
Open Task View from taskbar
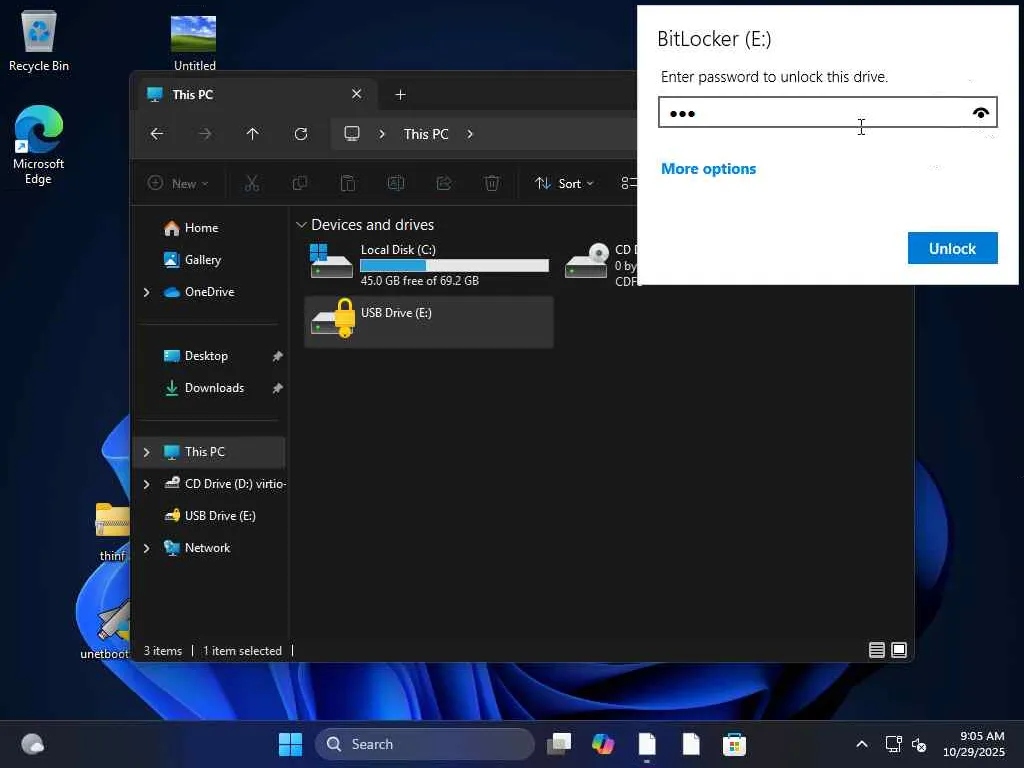pos(559,744)
